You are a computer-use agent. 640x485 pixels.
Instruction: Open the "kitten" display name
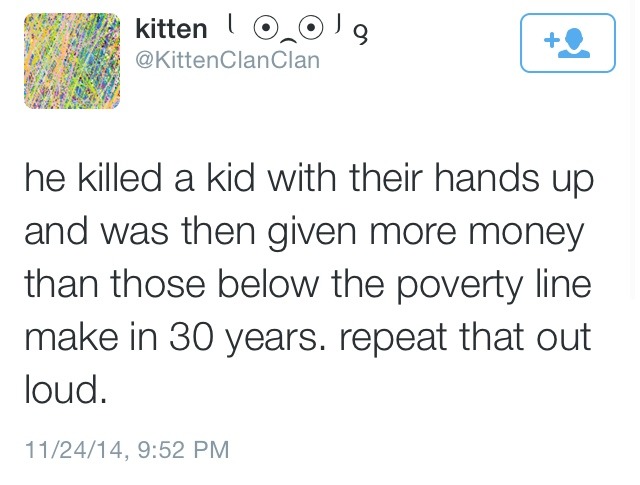point(171,30)
